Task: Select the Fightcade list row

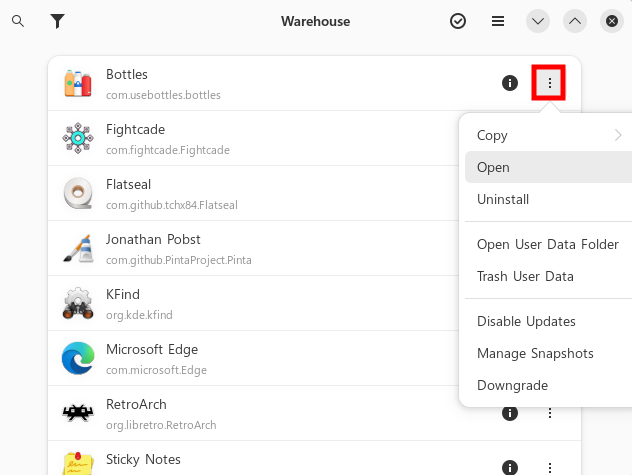Action: pyautogui.click(x=253, y=138)
